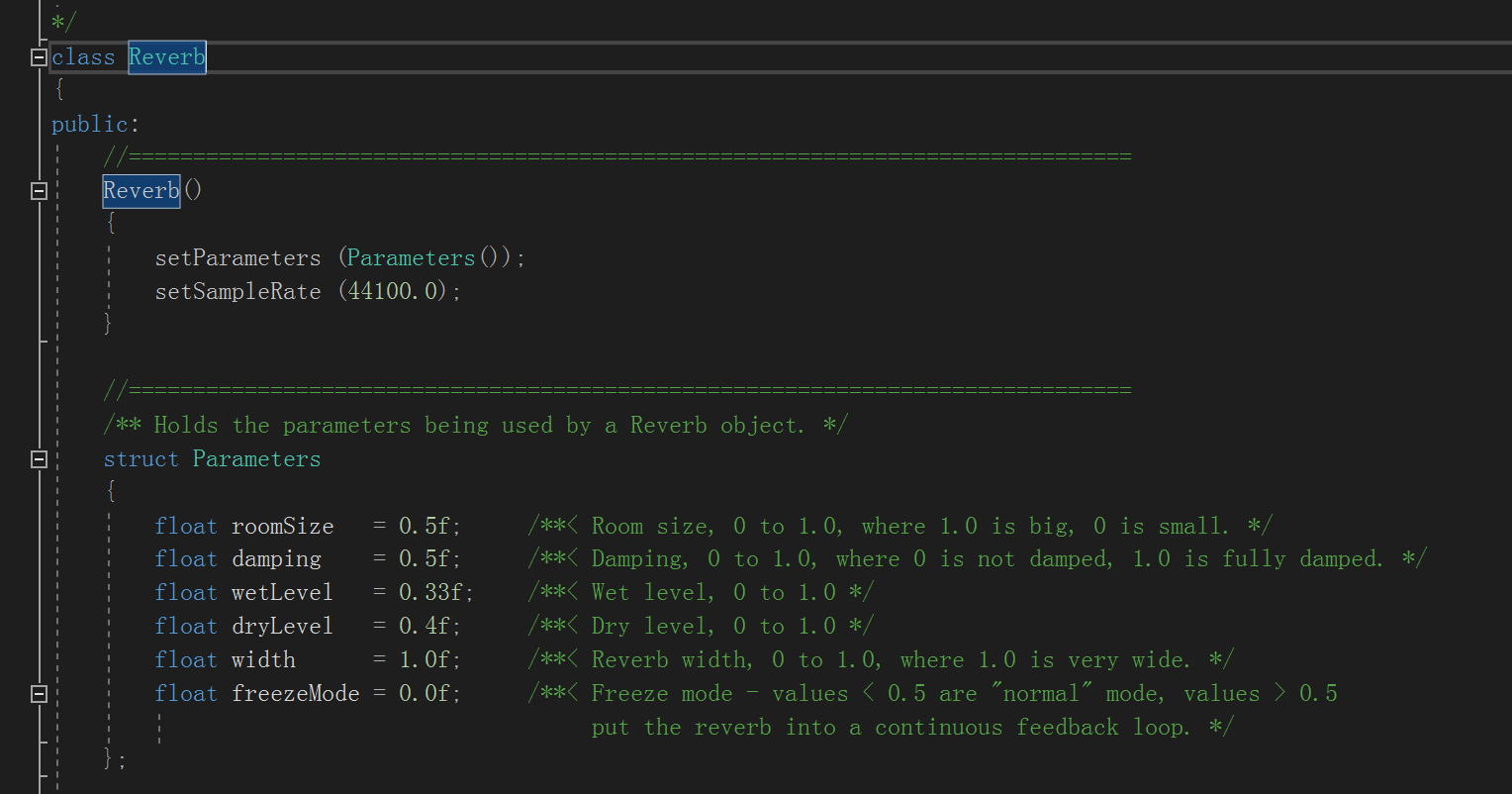Click the public access specifier keyword

click(90, 125)
